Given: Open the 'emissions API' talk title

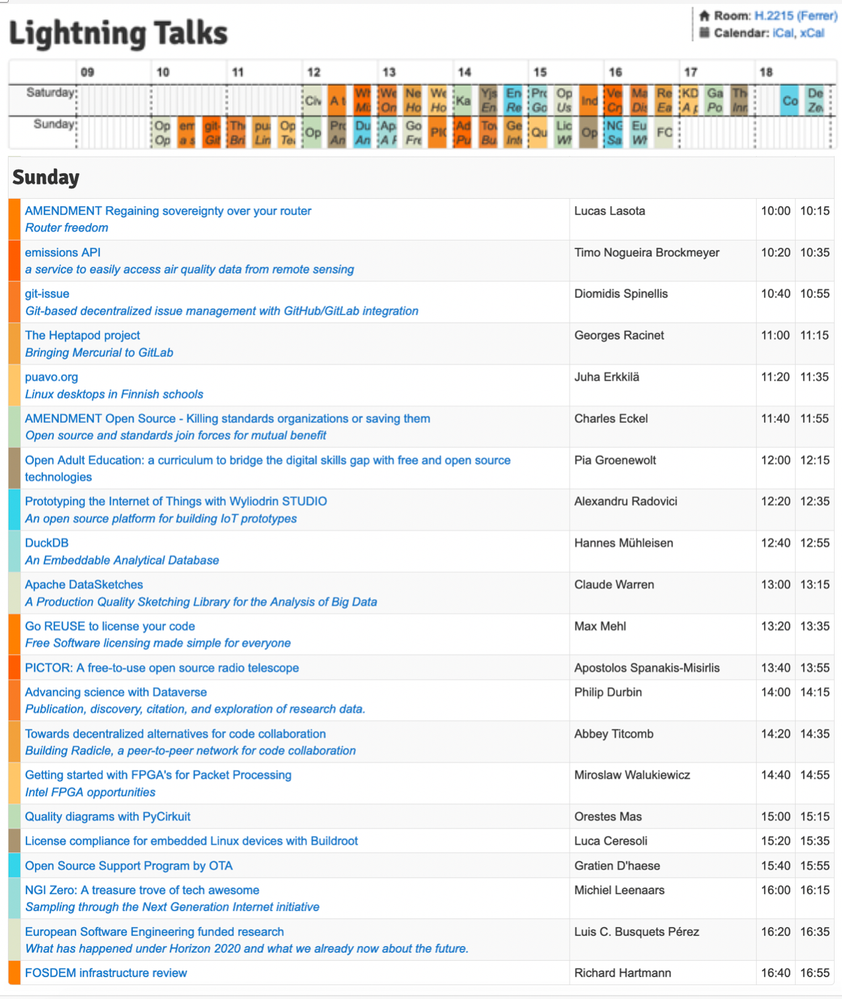Looking at the screenshot, I should pos(62,252).
